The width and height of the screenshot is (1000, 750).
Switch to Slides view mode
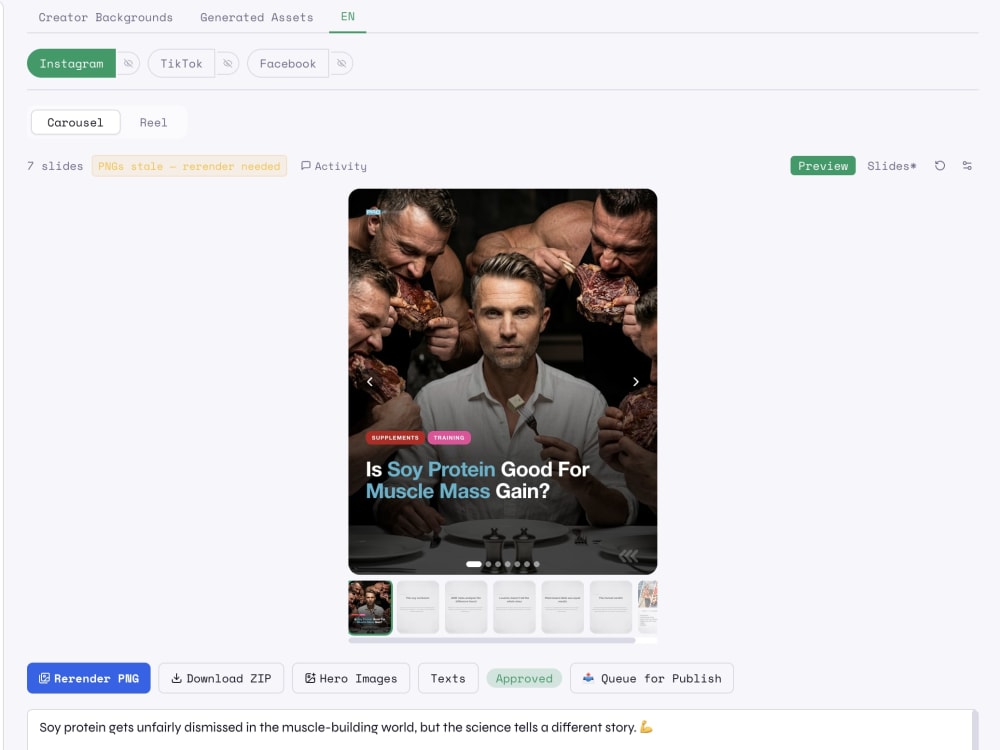tap(892, 166)
